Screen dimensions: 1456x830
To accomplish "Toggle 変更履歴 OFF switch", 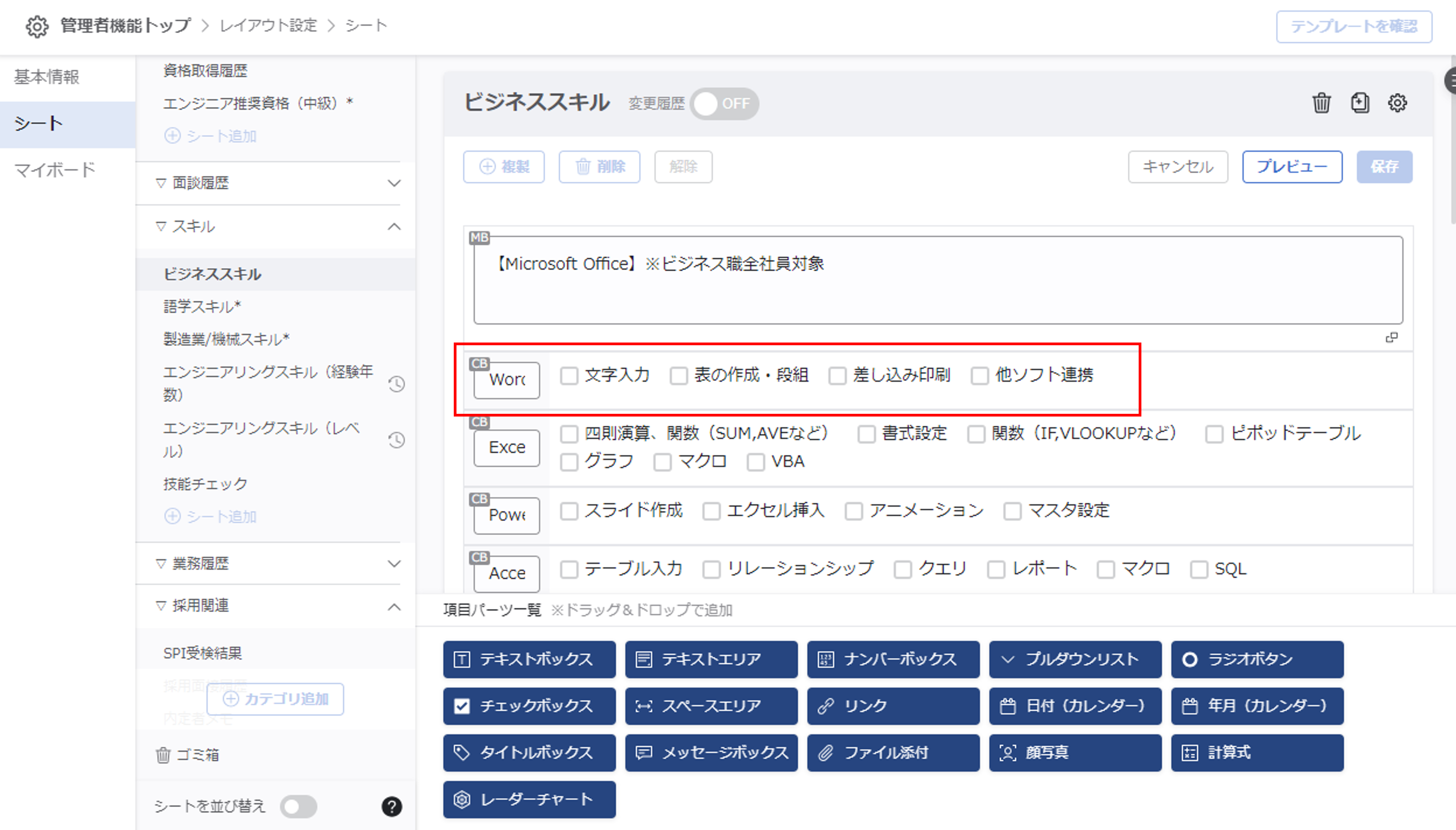I will (724, 104).
